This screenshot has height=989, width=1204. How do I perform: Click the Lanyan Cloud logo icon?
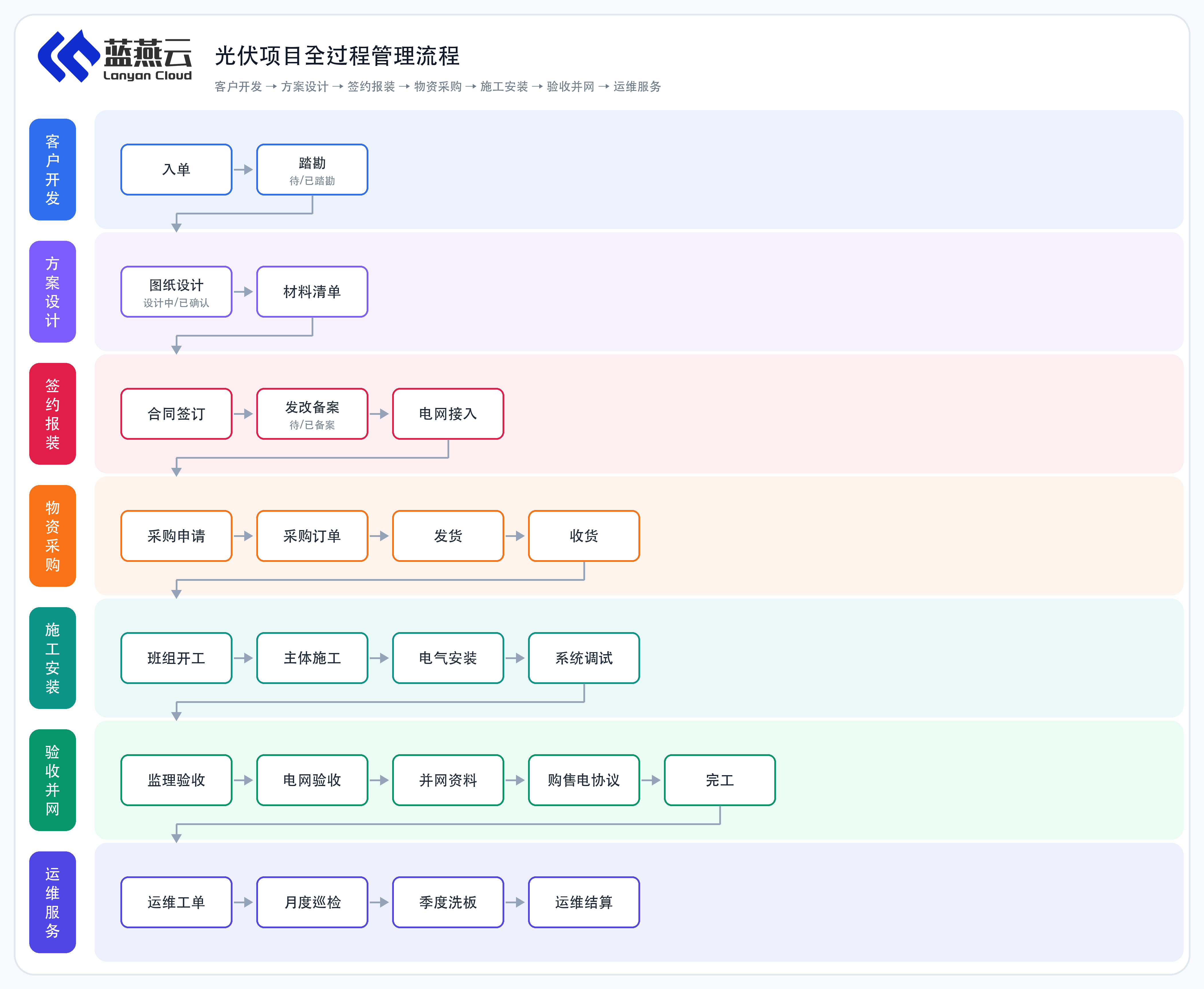[68, 56]
